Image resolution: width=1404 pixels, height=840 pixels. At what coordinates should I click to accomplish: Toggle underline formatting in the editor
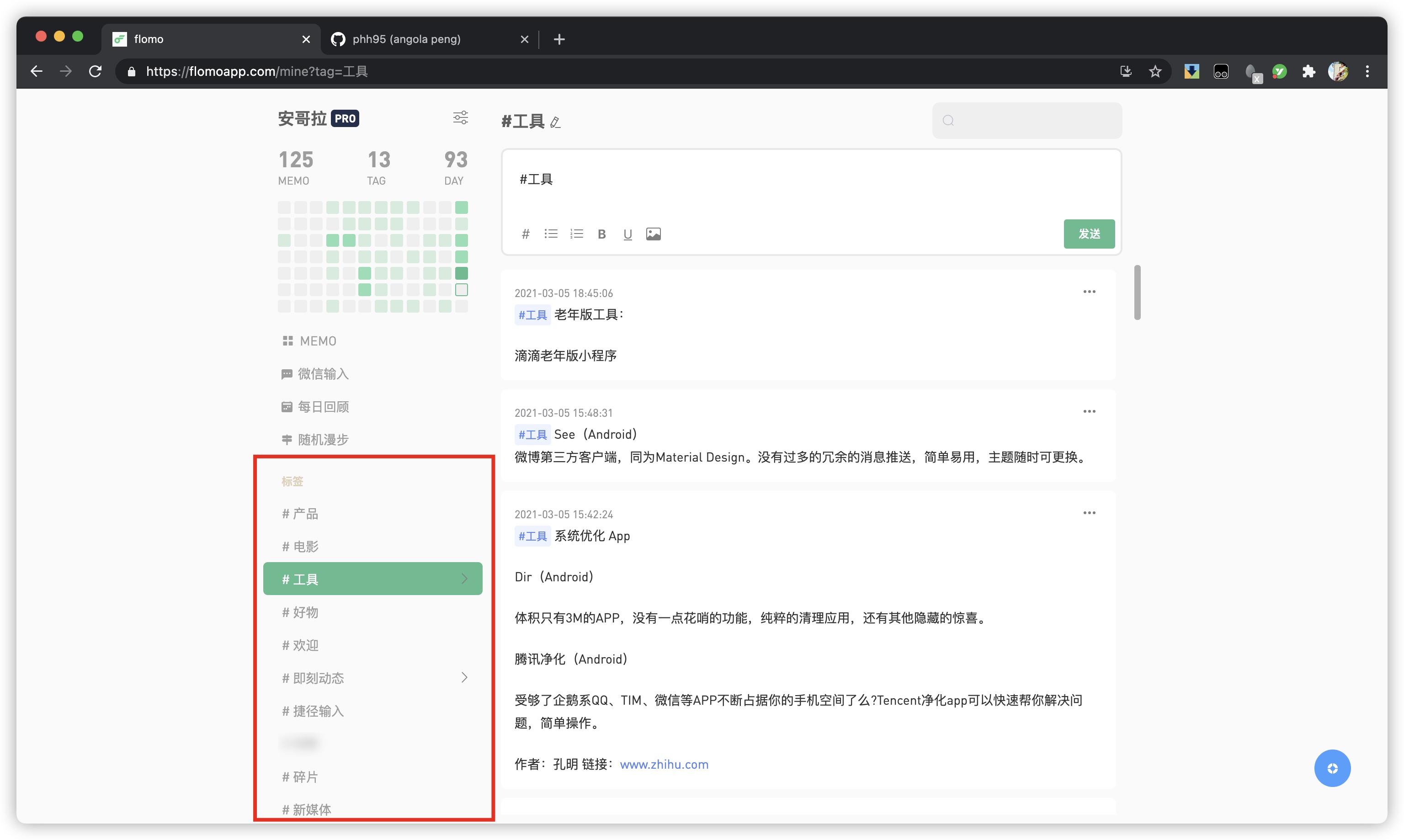tap(627, 234)
